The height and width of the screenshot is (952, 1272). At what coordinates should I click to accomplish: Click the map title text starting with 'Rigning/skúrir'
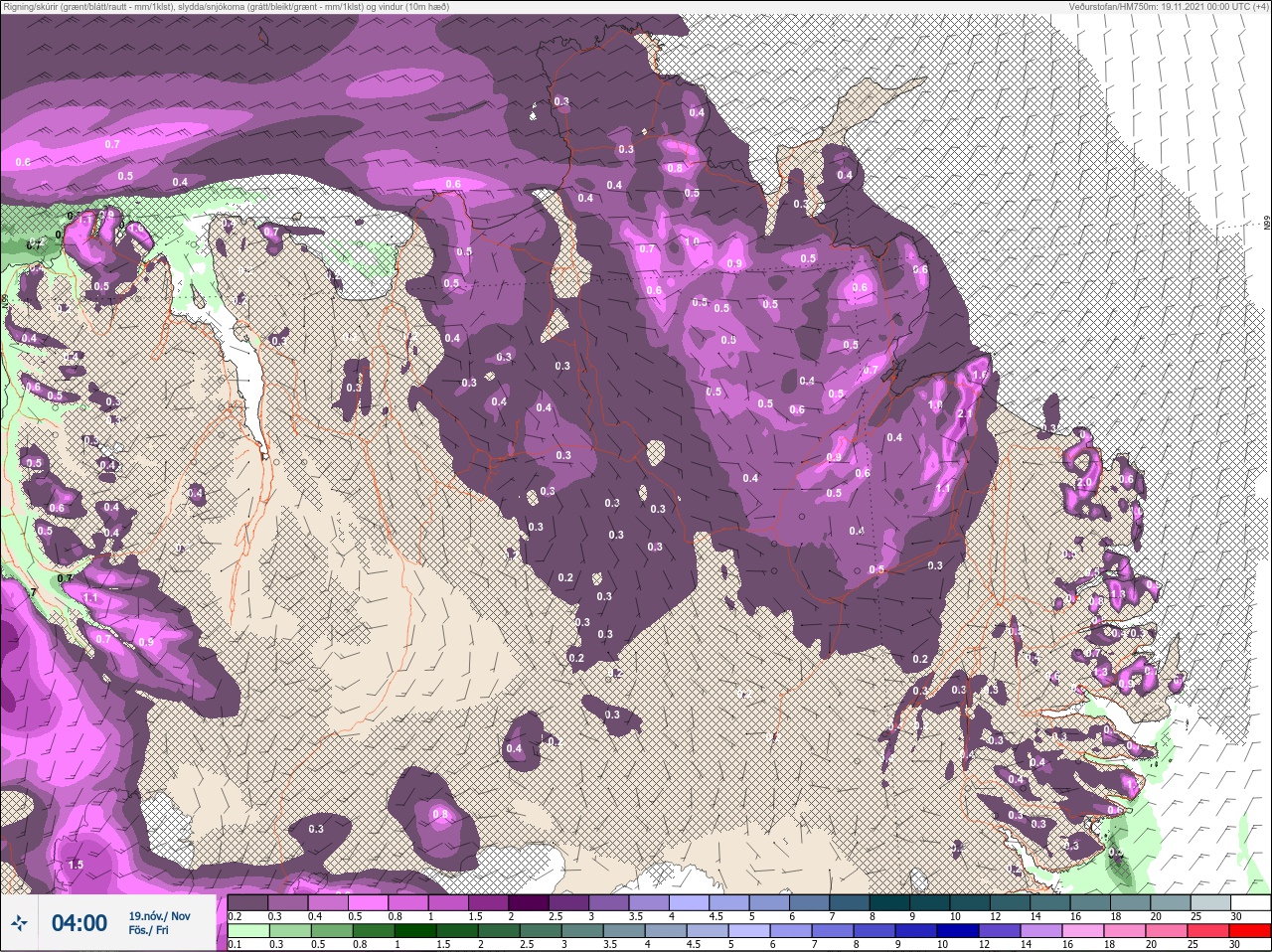(225, 6)
